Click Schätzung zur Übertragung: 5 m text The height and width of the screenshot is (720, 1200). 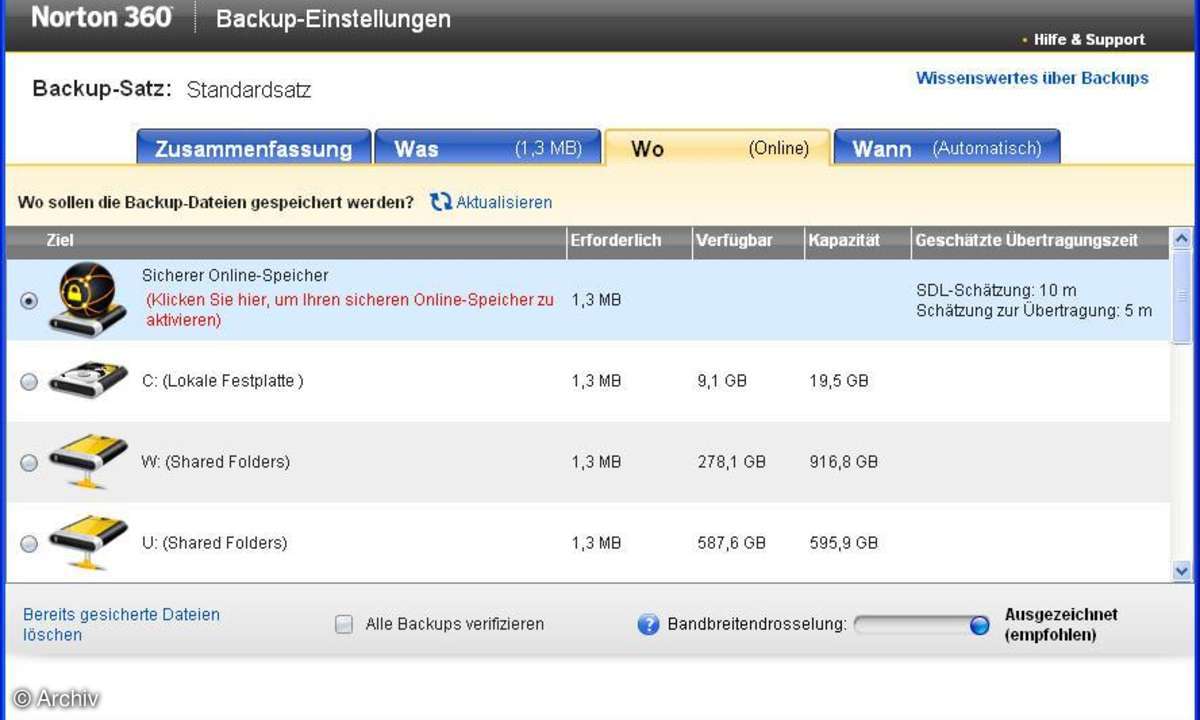[1034, 311]
